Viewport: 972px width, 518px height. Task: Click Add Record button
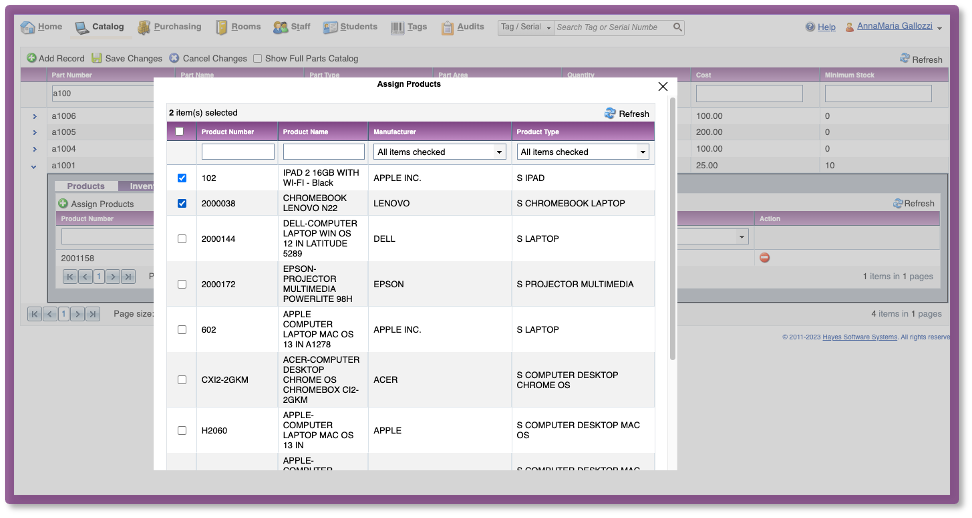pos(56,58)
